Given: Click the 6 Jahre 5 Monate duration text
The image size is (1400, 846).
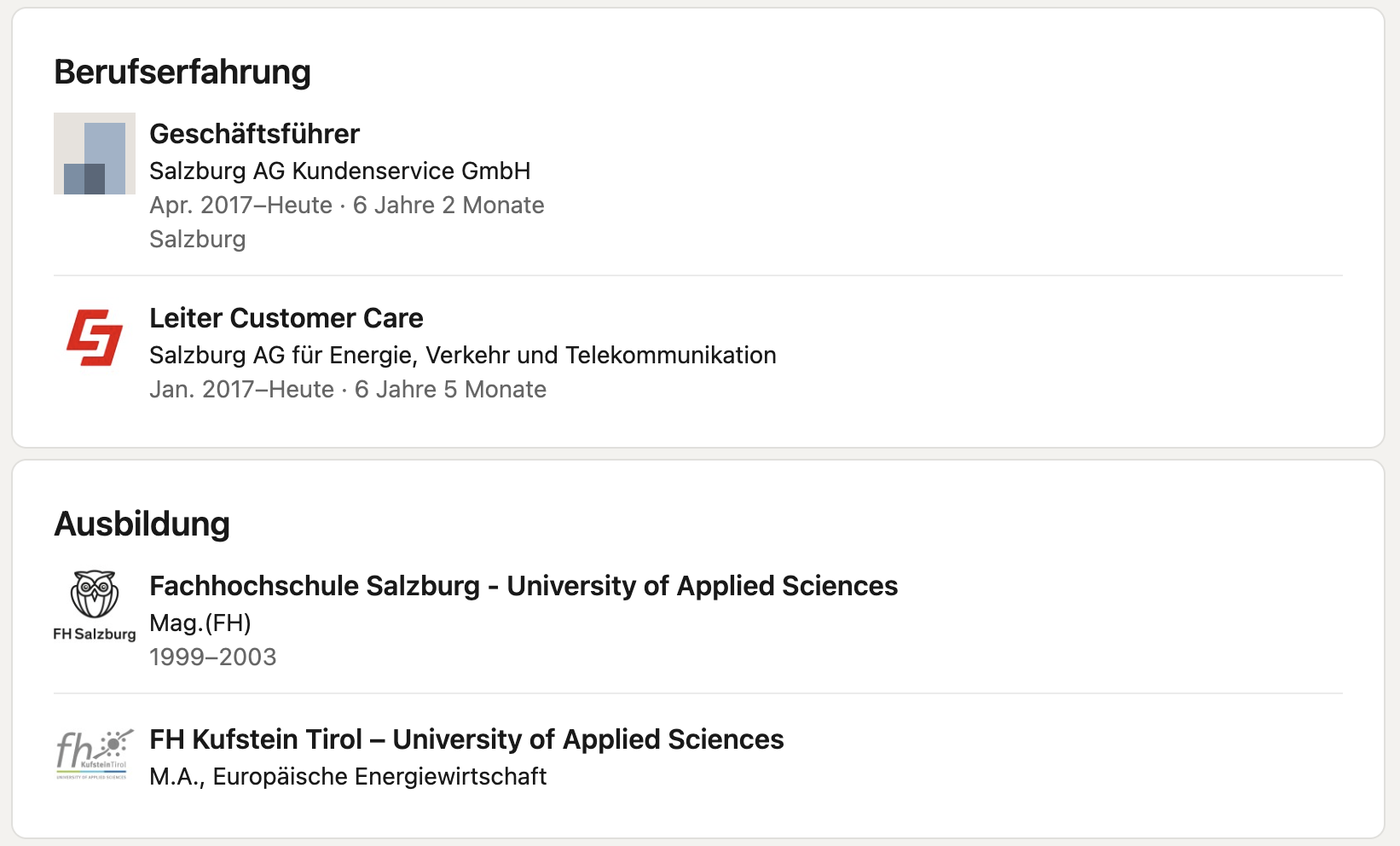Looking at the screenshot, I should (x=451, y=390).
